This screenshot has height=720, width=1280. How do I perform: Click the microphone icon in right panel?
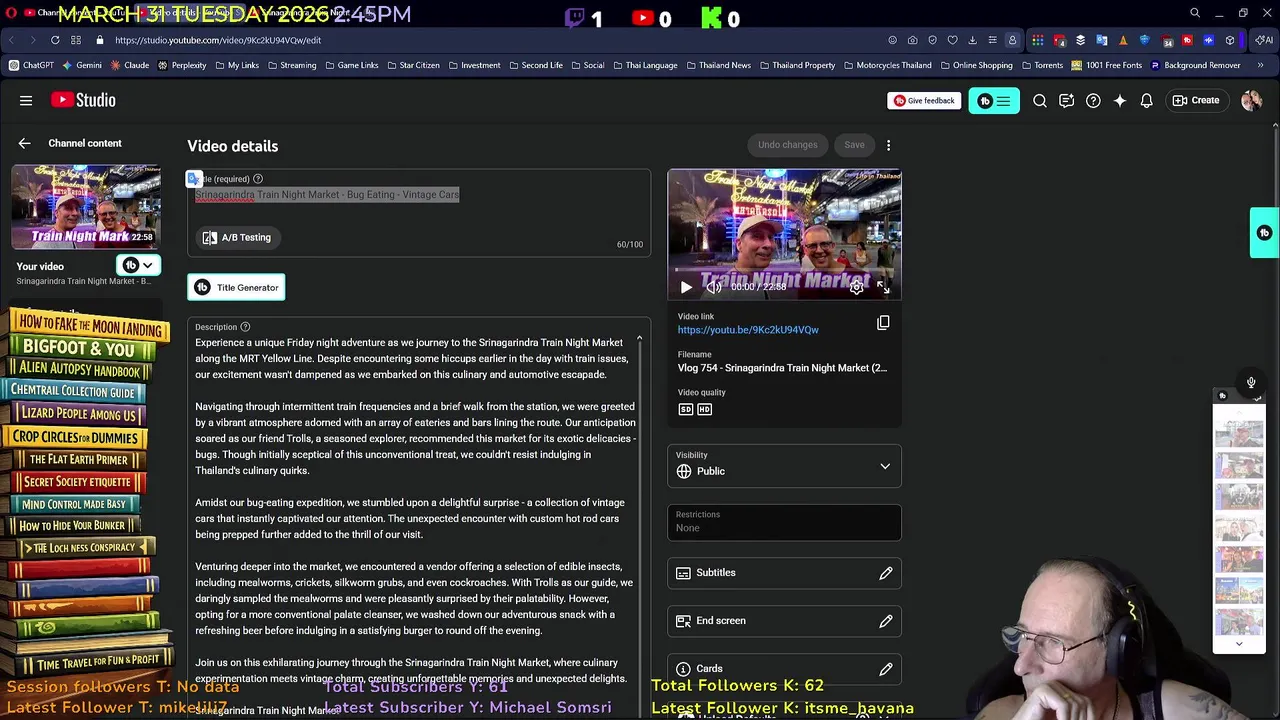coord(1251,382)
